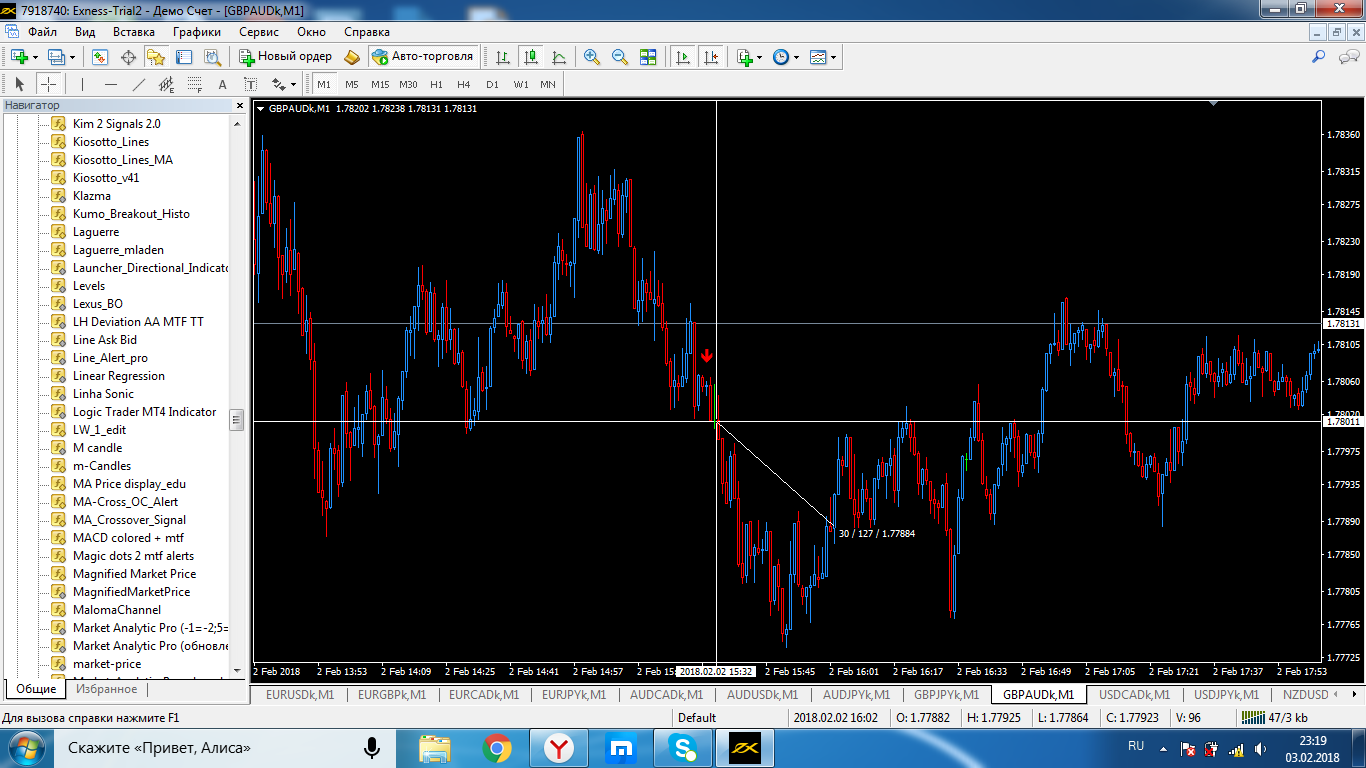Tile chart windows icon
The width and height of the screenshot is (1366, 768).
coord(648,57)
